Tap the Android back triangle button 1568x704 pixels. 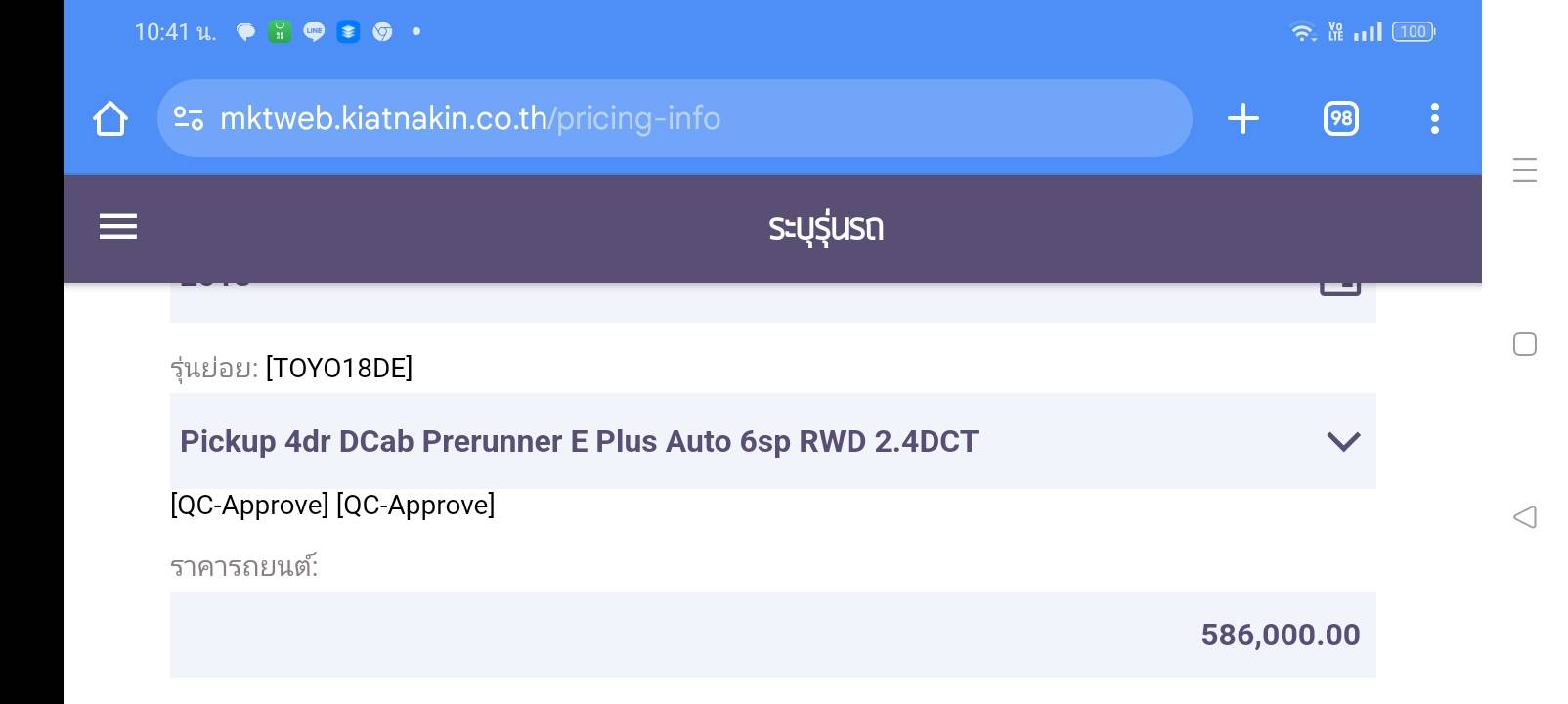(1524, 517)
